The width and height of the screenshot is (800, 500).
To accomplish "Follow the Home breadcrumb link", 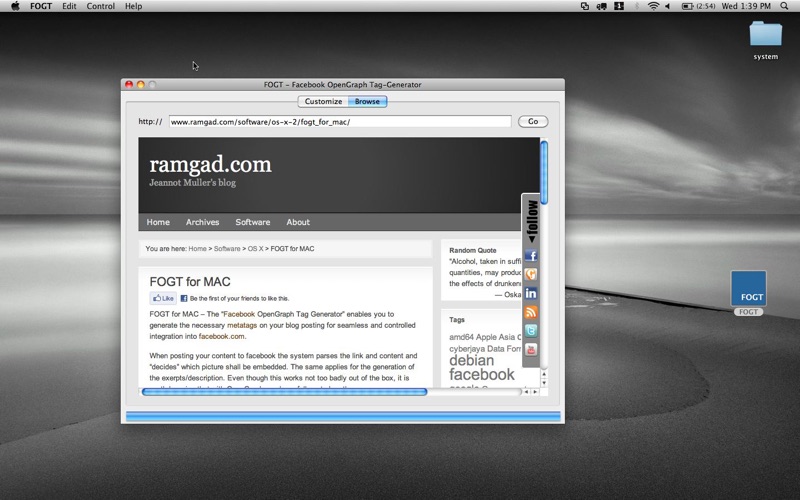I will (197, 248).
